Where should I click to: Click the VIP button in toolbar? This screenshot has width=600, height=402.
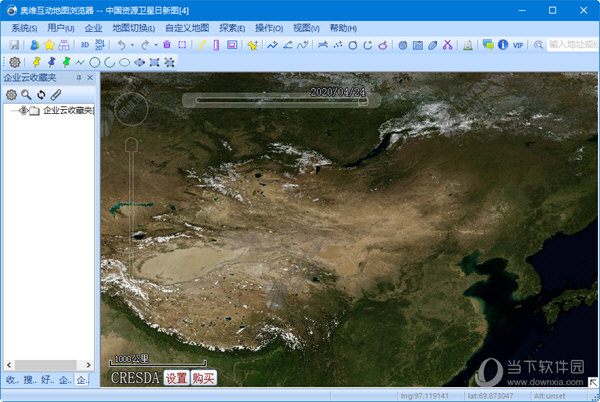[x=518, y=45]
